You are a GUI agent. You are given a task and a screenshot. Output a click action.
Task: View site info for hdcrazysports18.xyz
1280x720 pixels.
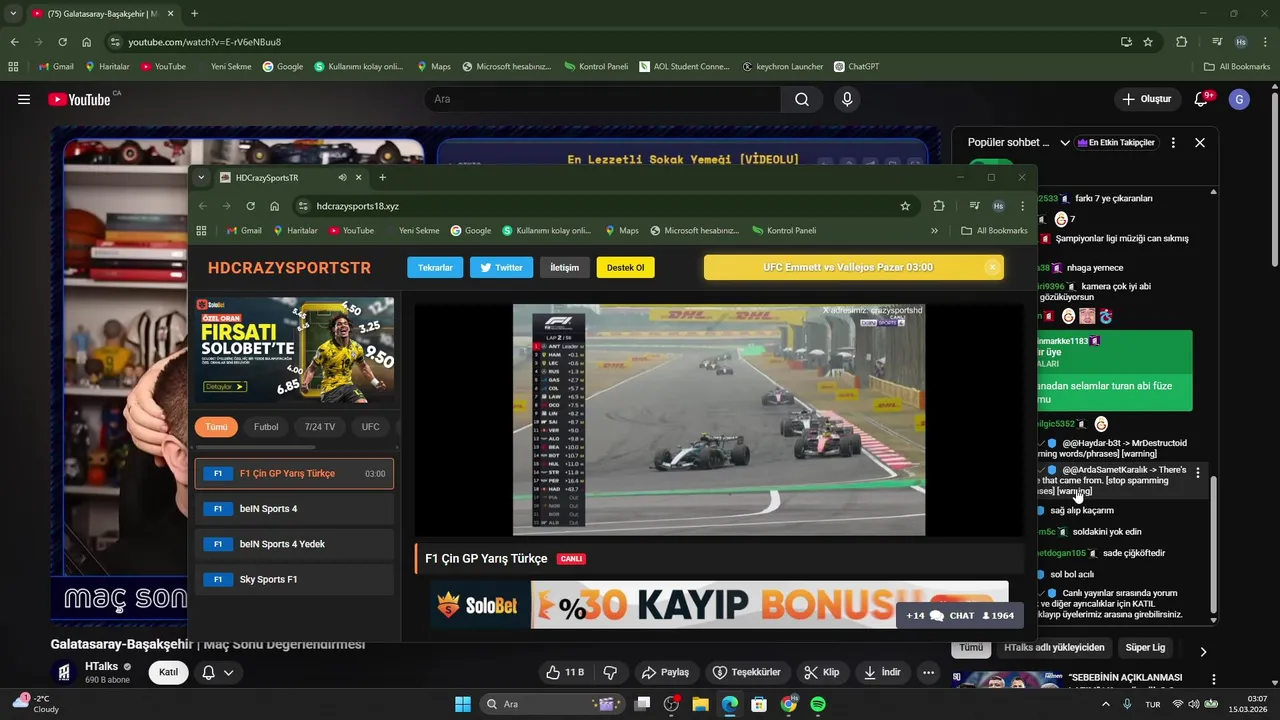pyautogui.click(x=303, y=206)
